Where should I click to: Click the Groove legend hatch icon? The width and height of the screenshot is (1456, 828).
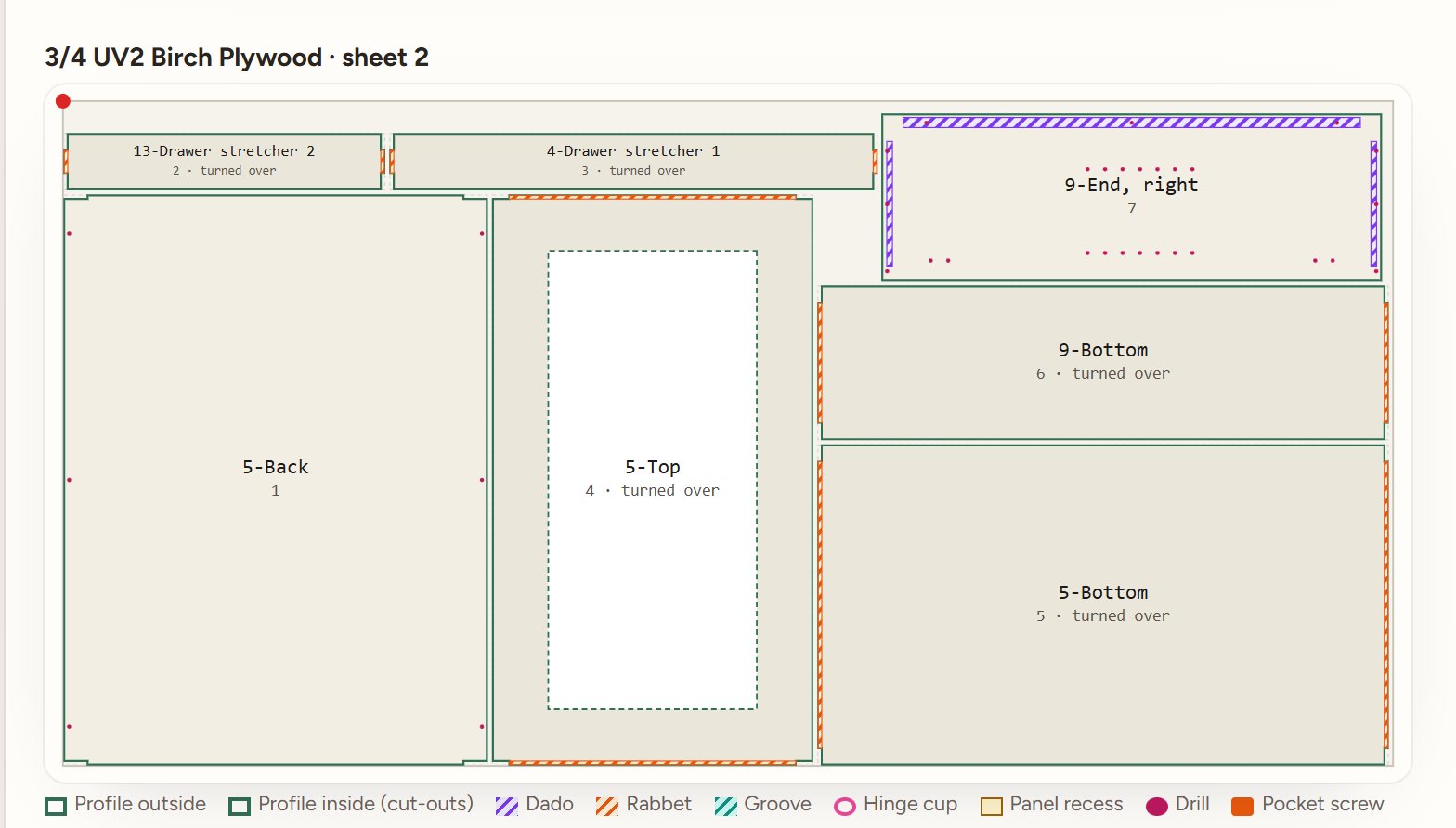tap(726, 806)
